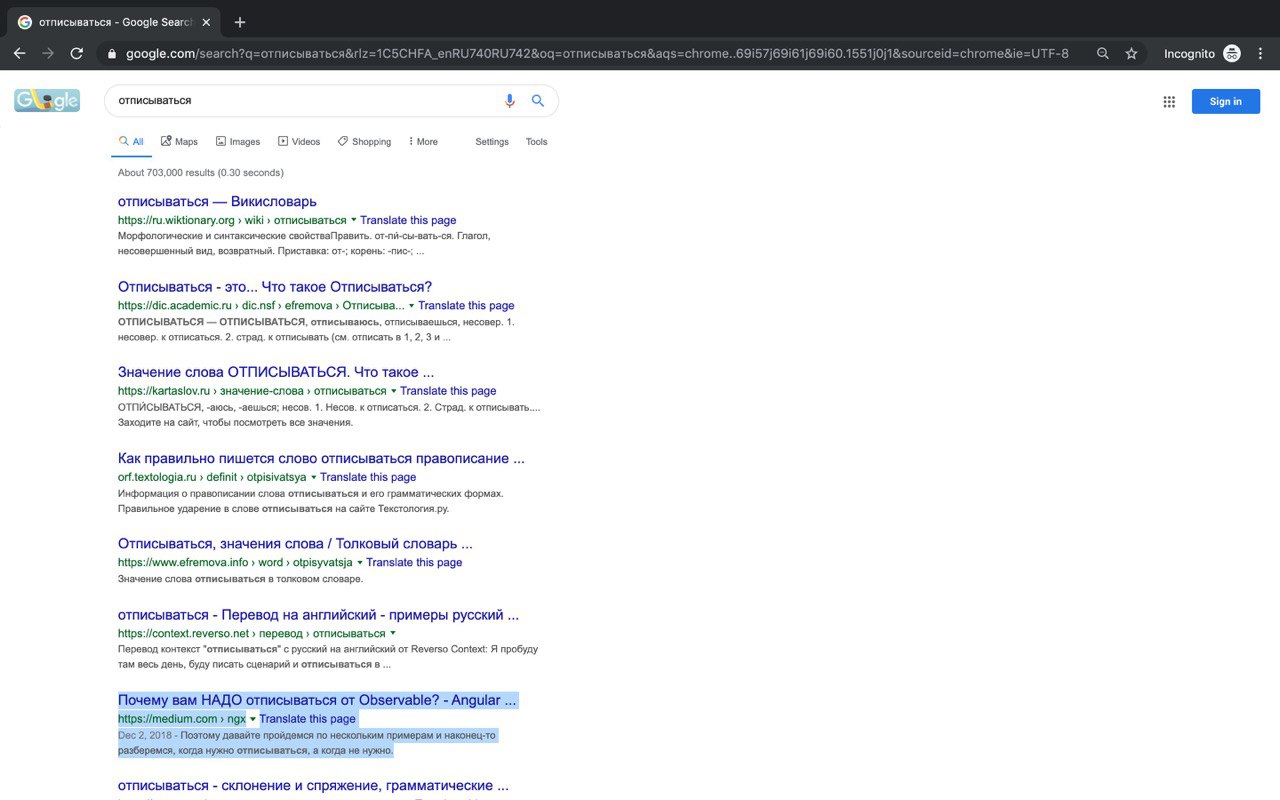Open the More search categories menu
Screen dimensions: 1280x800
click(x=423, y=142)
